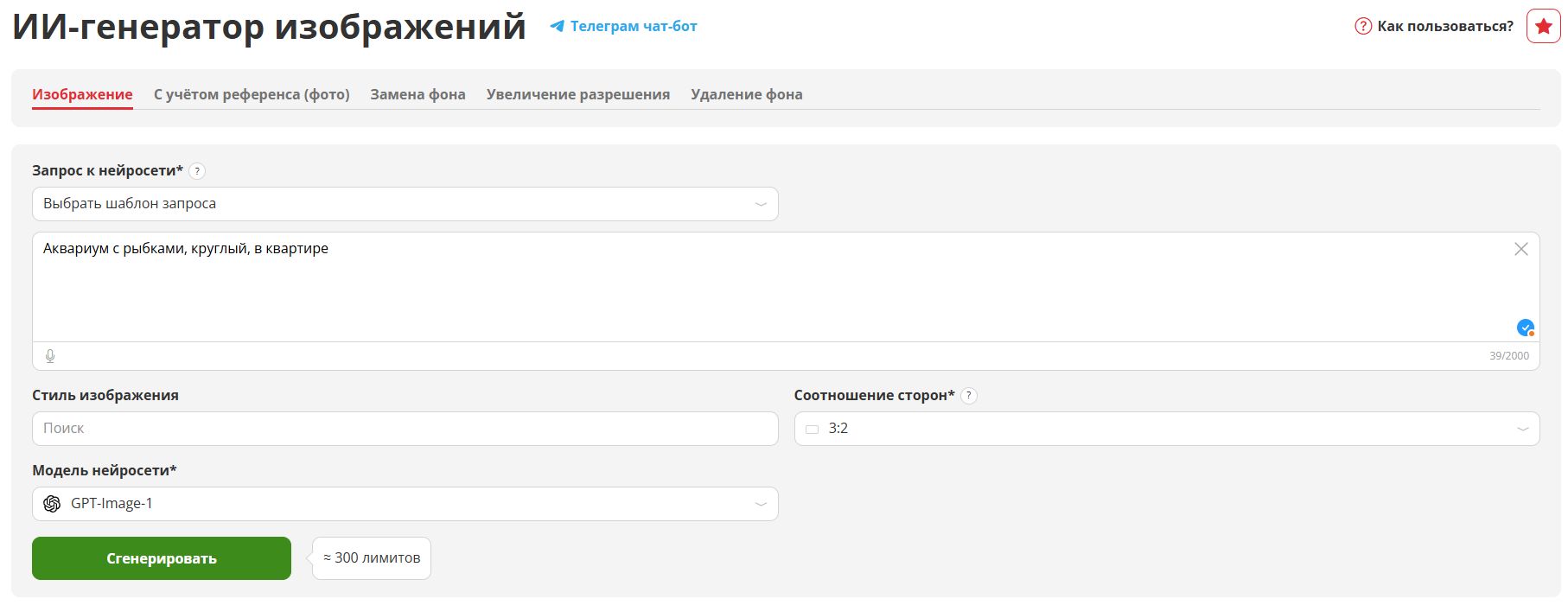The image size is (1568, 605).
Task: Click the Telegram paper plane icon
Action: click(x=558, y=27)
